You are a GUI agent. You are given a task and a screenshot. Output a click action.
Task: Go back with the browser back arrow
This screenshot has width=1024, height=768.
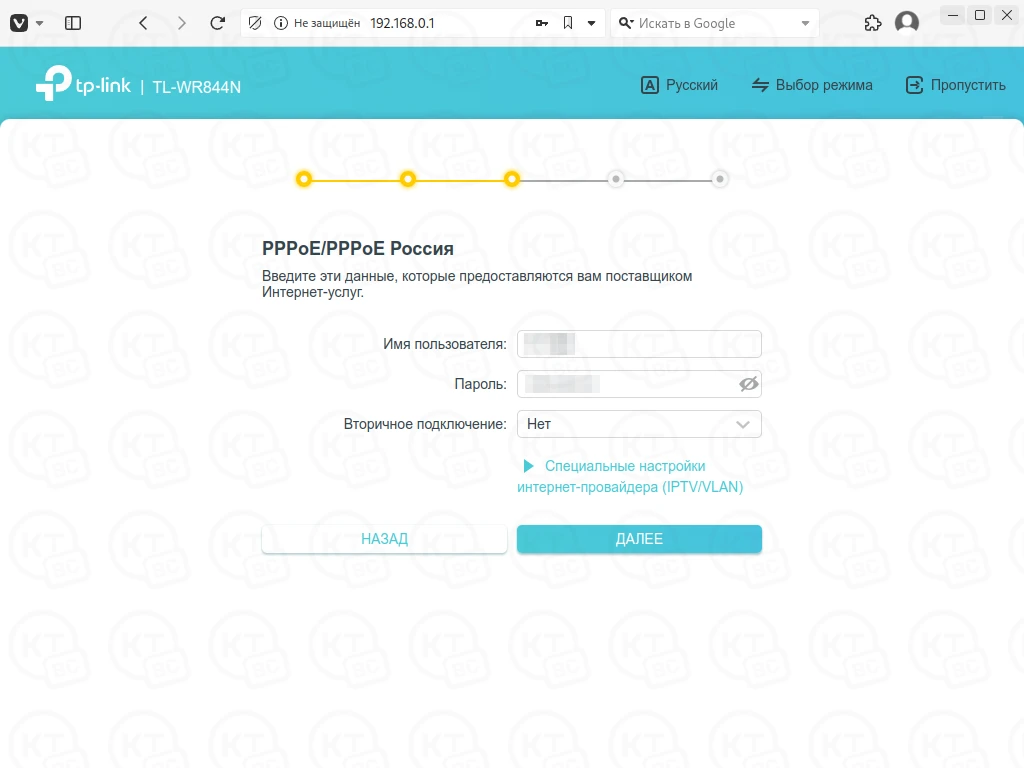click(143, 24)
